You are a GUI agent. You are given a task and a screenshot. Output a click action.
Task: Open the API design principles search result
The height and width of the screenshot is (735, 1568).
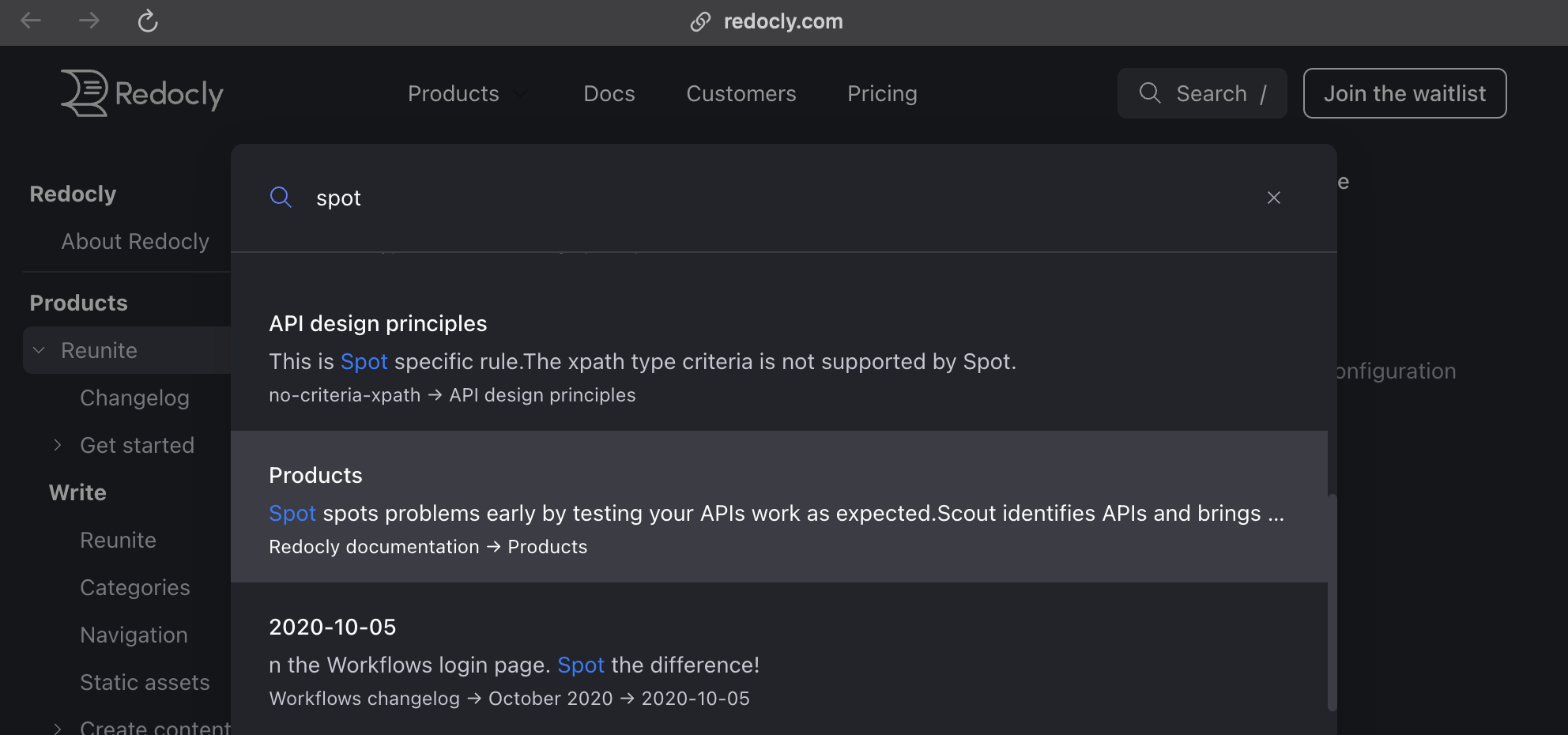point(779,355)
